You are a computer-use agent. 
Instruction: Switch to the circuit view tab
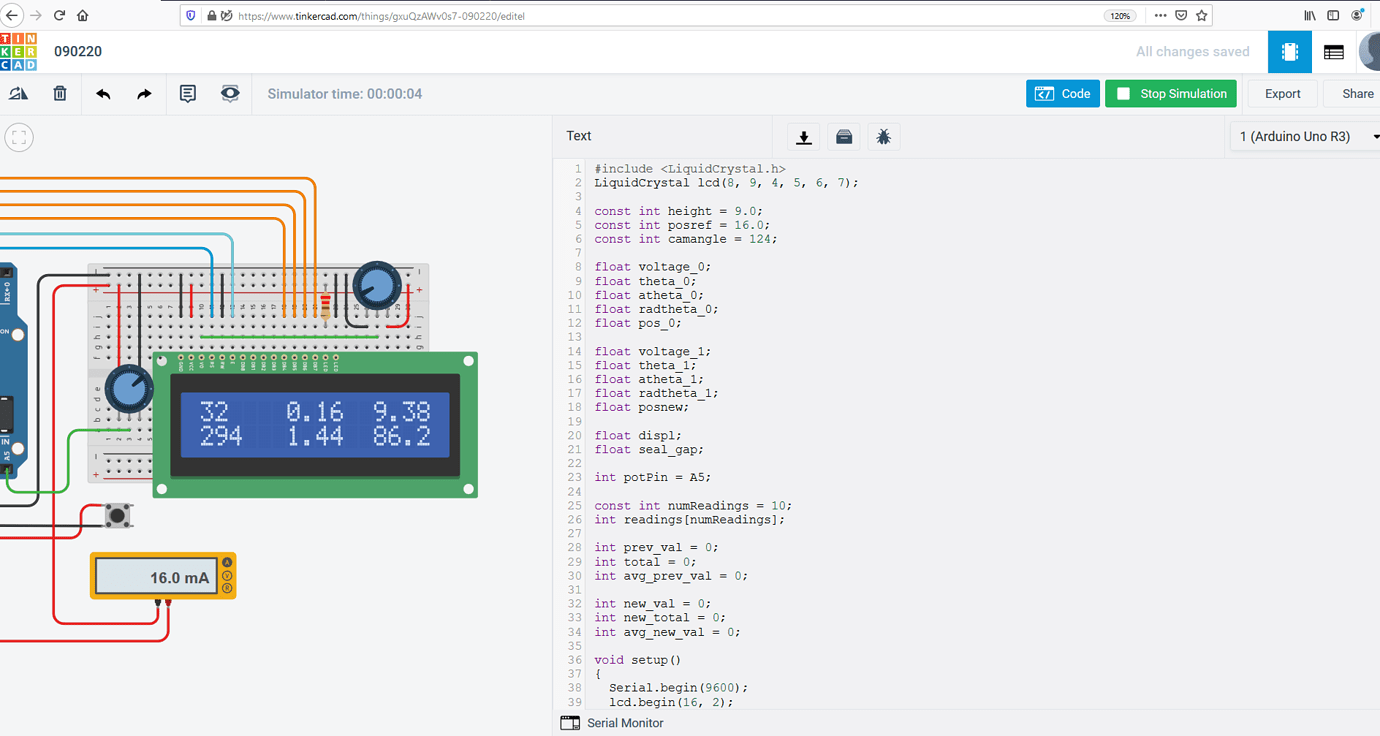coord(1289,51)
